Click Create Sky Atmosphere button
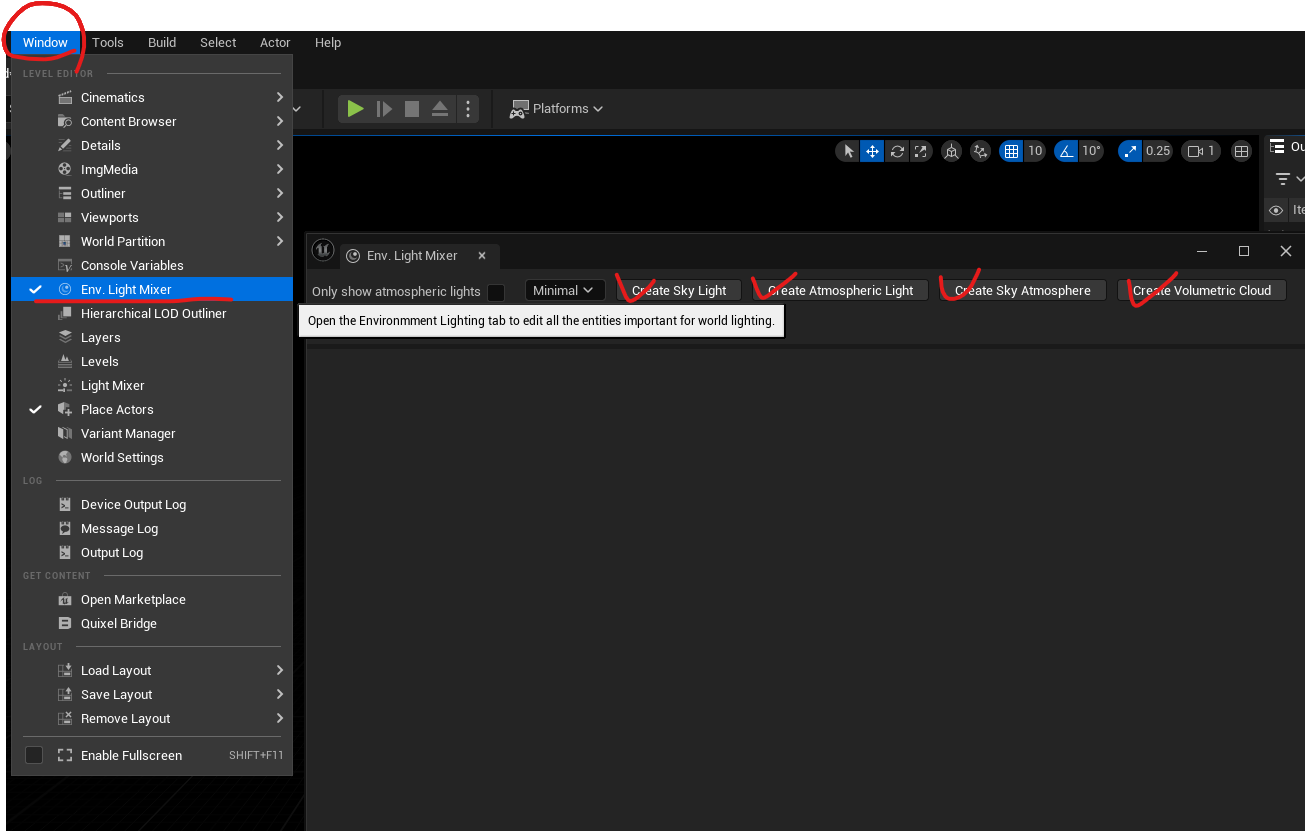Screen dimensions: 1305x831 click(x=1022, y=290)
